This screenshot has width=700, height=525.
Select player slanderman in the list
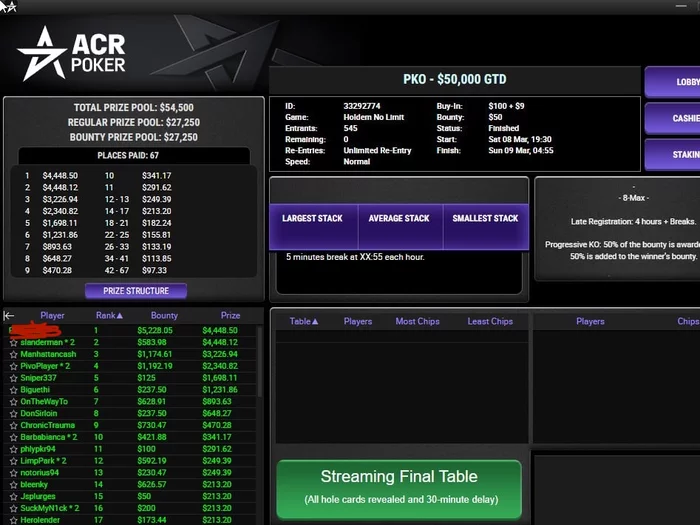(48, 342)
